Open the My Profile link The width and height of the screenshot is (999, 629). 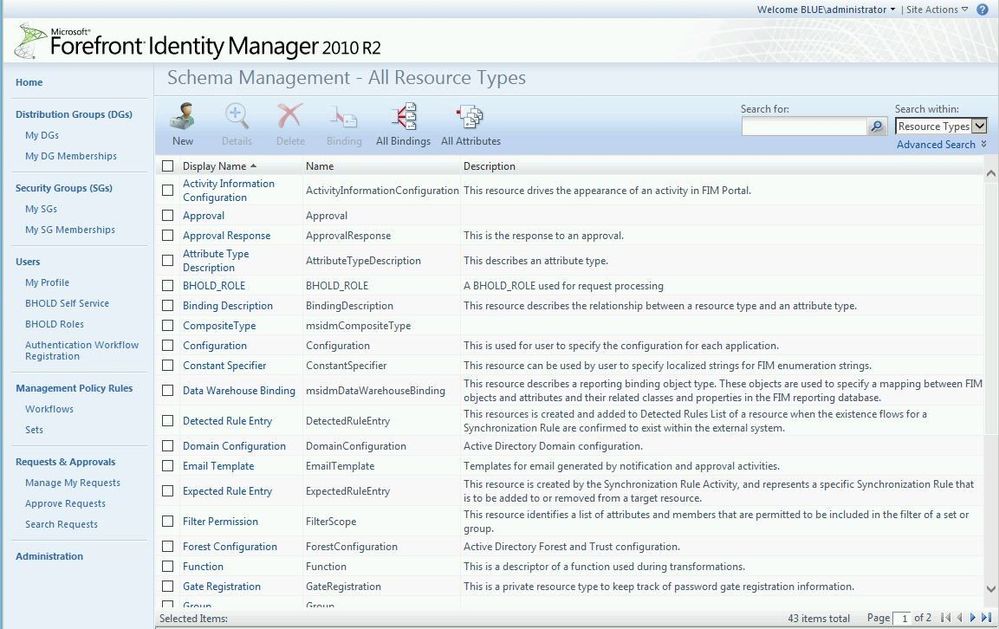tap(47, 282)
